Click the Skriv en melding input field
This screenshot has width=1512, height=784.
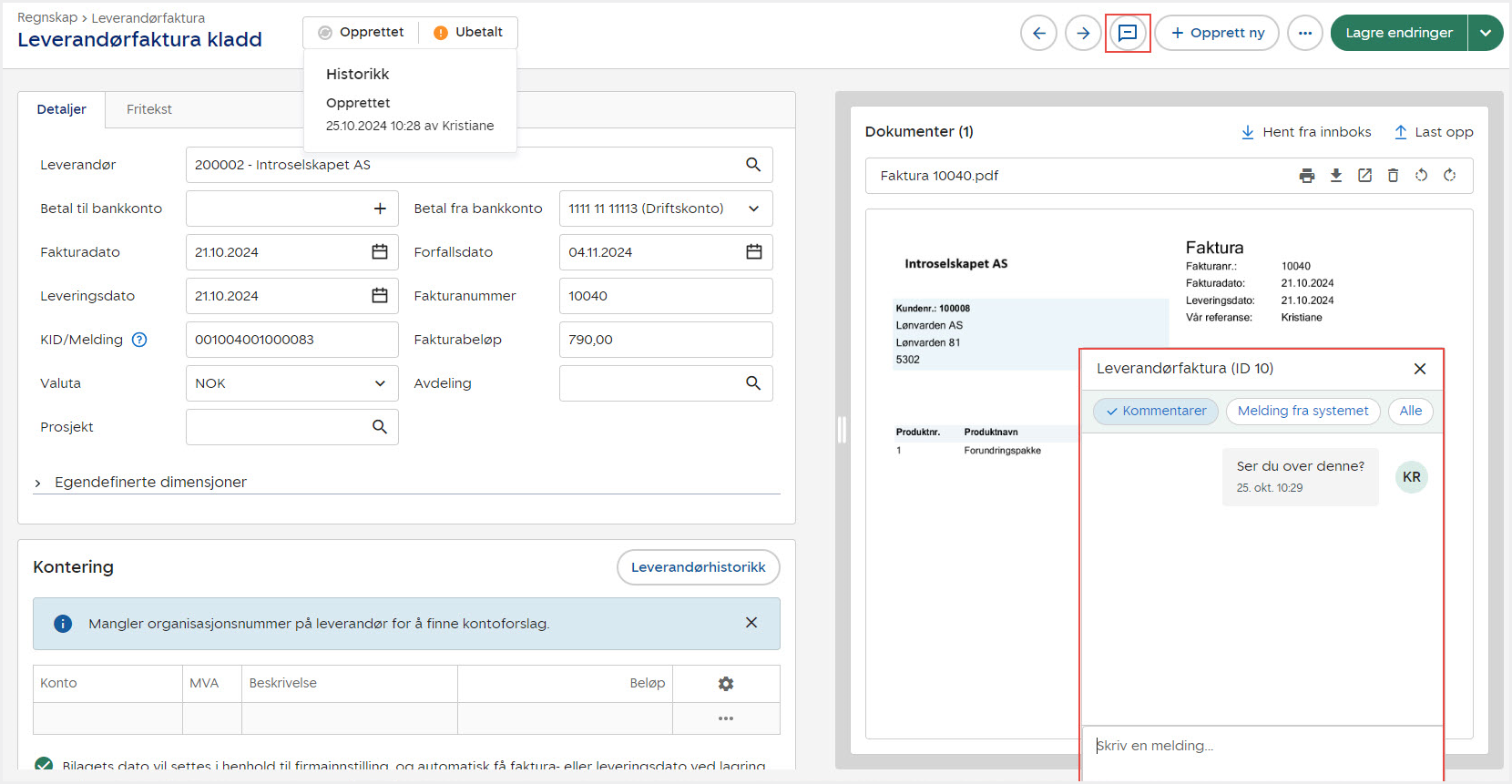1262,746
